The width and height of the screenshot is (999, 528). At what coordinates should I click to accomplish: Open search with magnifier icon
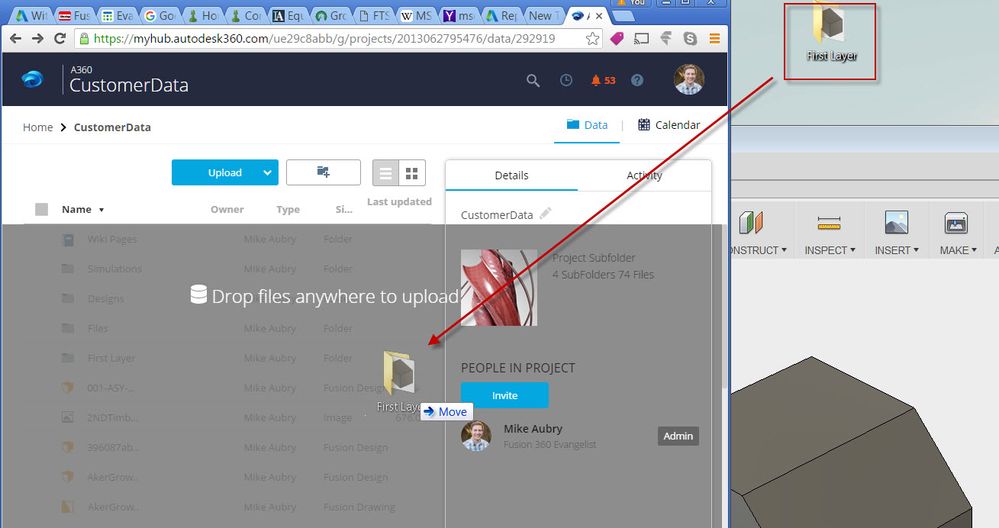[533, 80]
